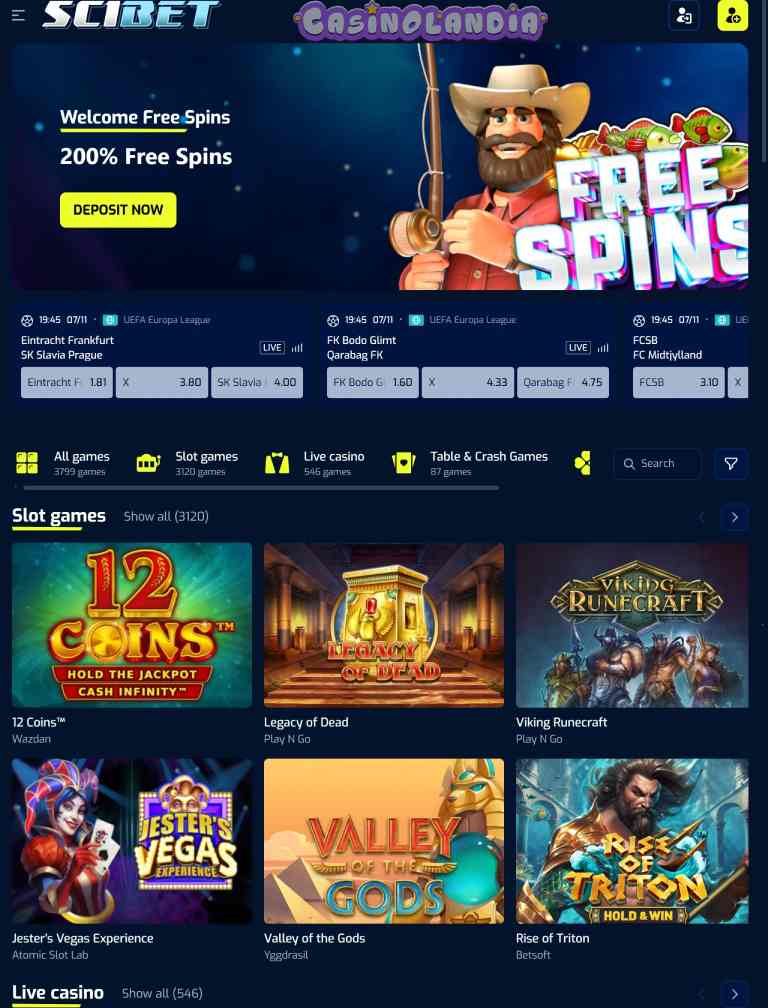
Task: Bet on Eintracht F at 1.81 odds
Action: (x=67, y=382)
